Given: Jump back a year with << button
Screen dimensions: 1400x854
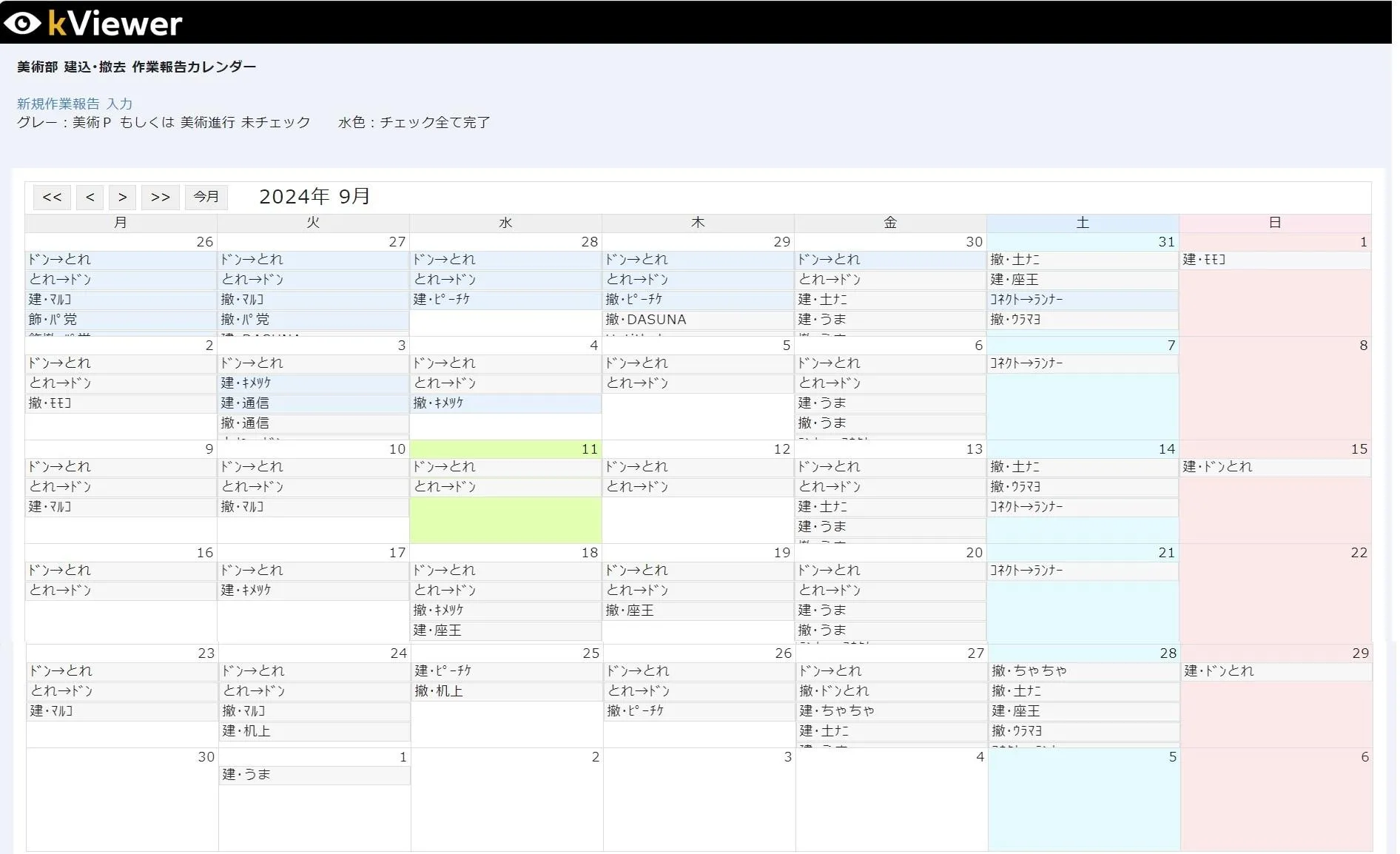Looking at the screenshot, I should click(52, 197).
